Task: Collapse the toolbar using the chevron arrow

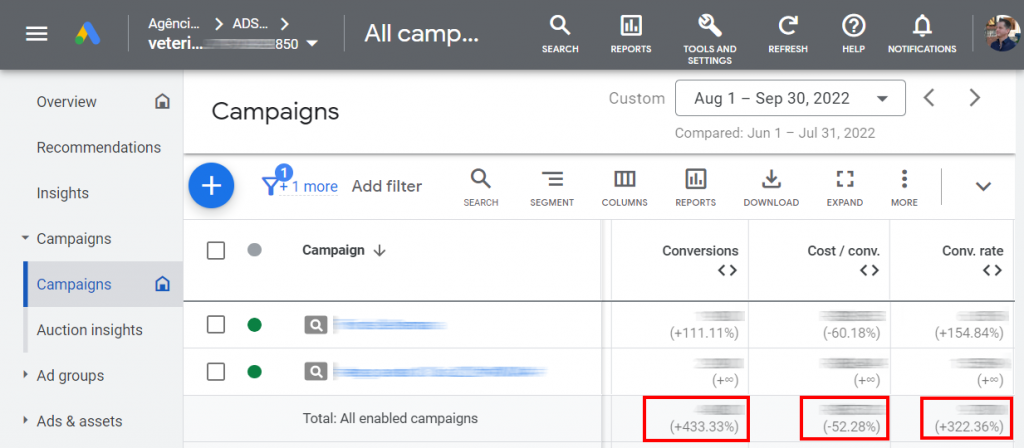Action: click(x=983, y=186)
